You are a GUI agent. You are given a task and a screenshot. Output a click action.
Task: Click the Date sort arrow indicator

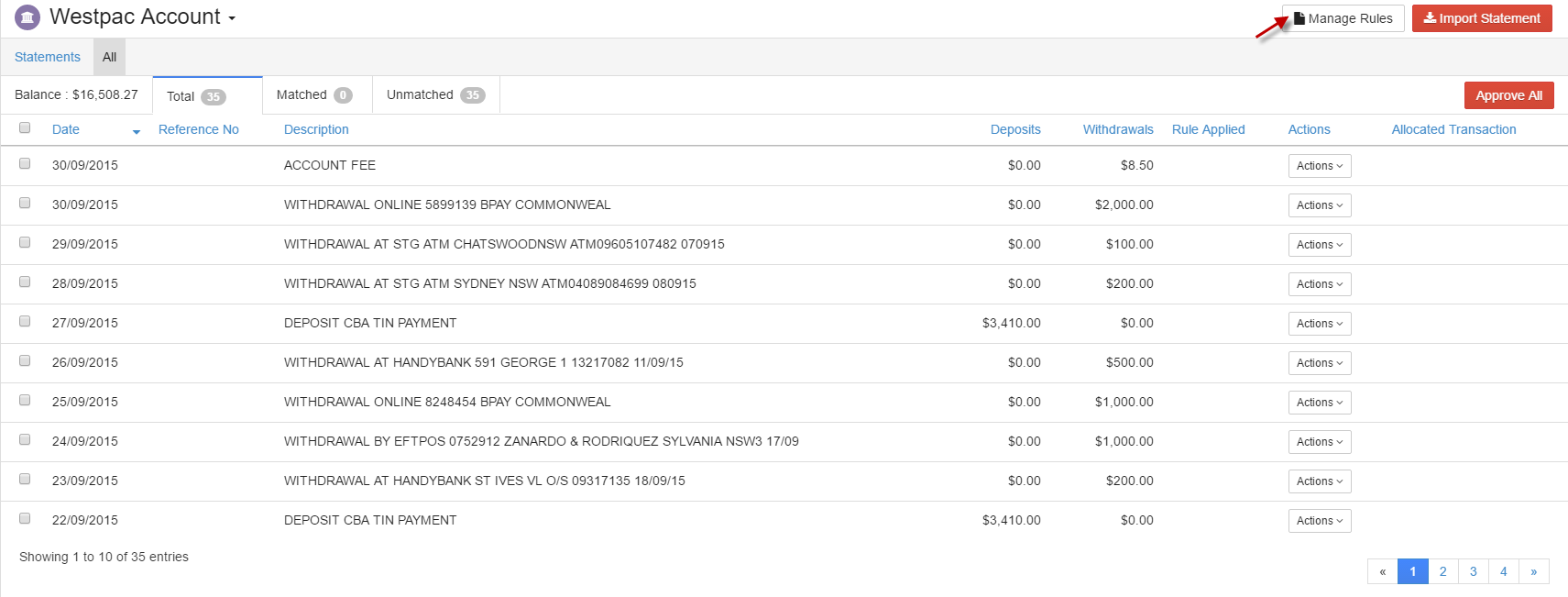tap(137, 132)
